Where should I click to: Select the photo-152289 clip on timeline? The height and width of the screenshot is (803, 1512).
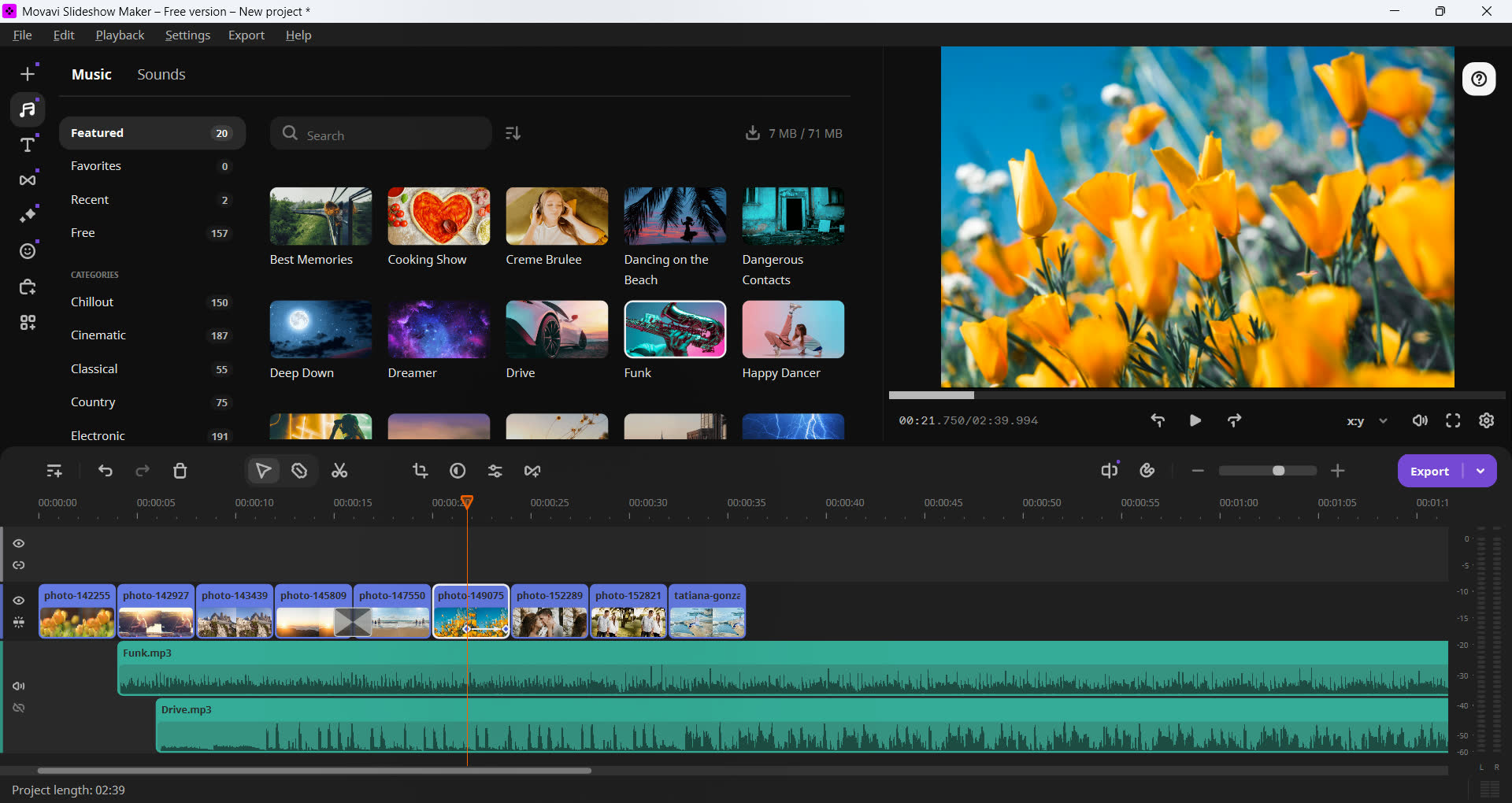pyautogui.click(x=550, y=611)
